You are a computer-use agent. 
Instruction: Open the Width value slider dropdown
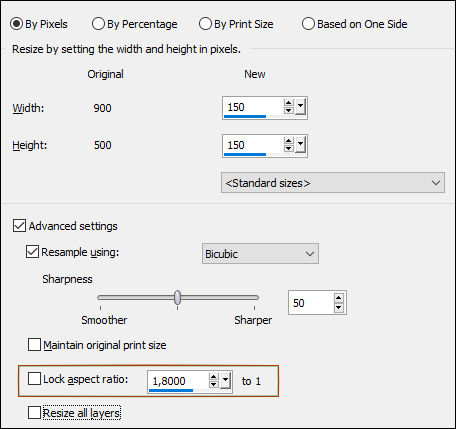point(300,107)
